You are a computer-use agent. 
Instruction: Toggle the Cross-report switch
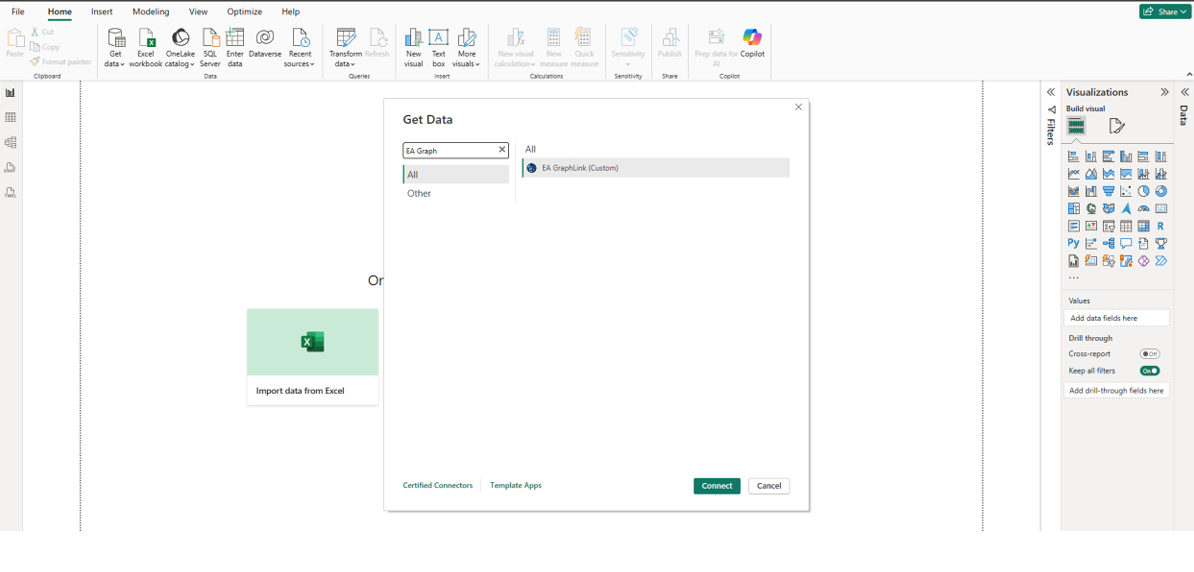point(1150,354)
